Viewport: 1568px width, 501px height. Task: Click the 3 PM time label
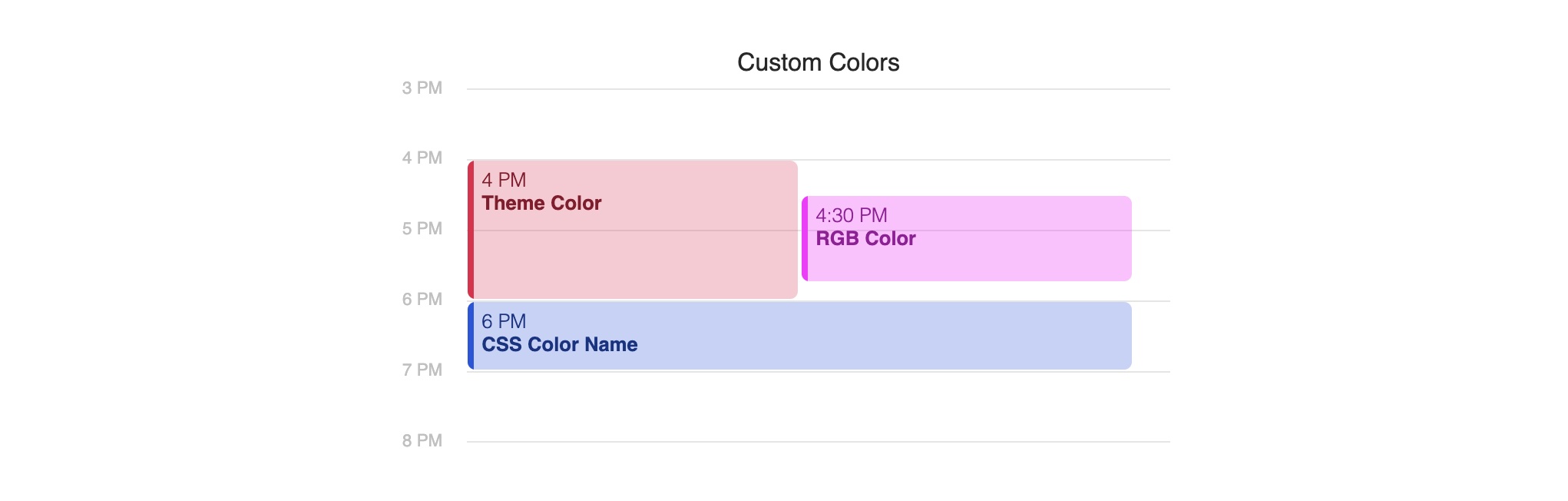pos(422,88)
